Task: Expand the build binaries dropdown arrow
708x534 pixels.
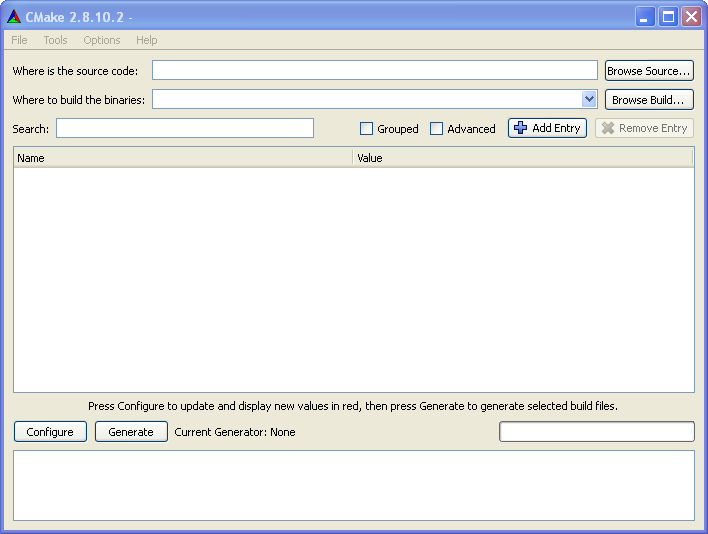Action: click(x=589, y=99)
